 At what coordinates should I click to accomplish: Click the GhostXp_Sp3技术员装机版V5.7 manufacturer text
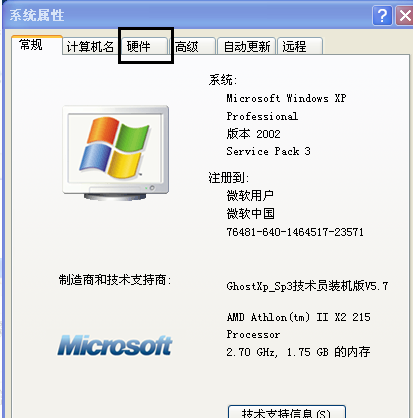(307, 286)
